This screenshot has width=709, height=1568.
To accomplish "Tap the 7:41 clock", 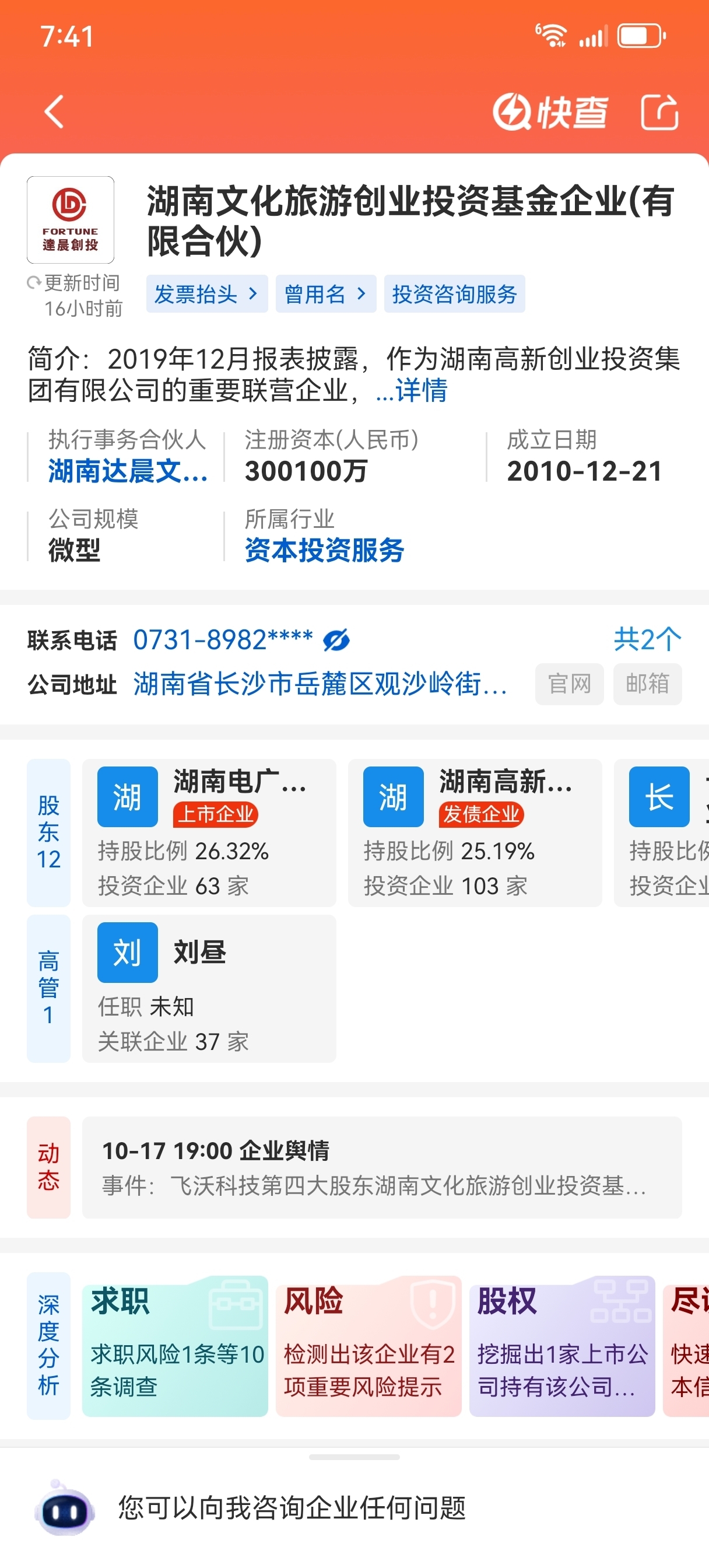I will (67, 36).
